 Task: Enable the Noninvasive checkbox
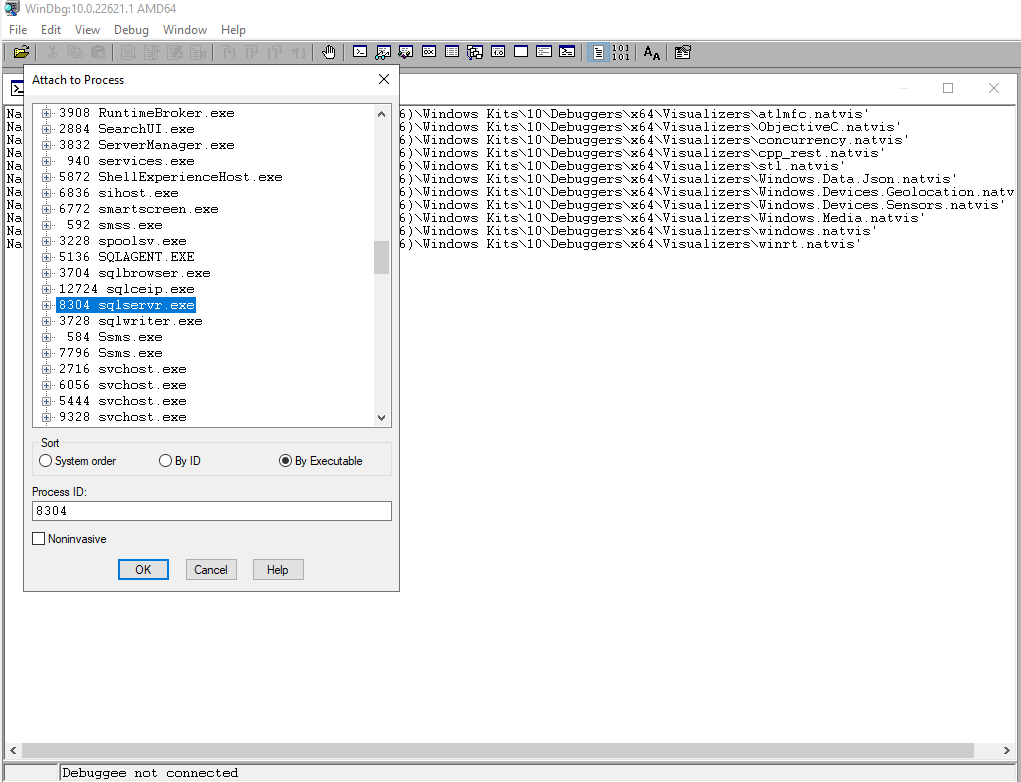pyautogui.click(x=40, y=539)
